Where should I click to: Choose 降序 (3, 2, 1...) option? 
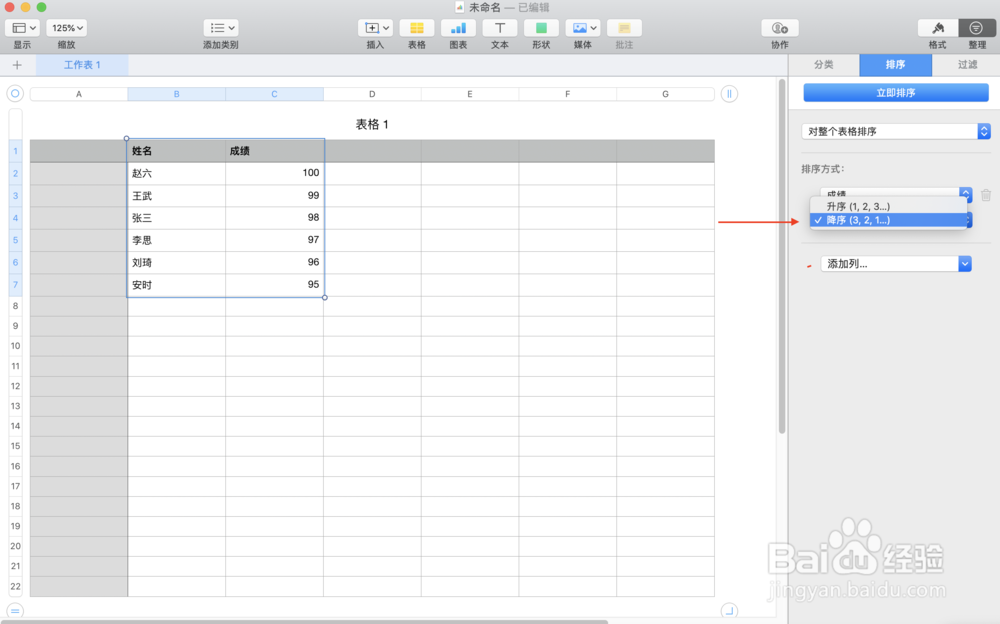[888, 220]
